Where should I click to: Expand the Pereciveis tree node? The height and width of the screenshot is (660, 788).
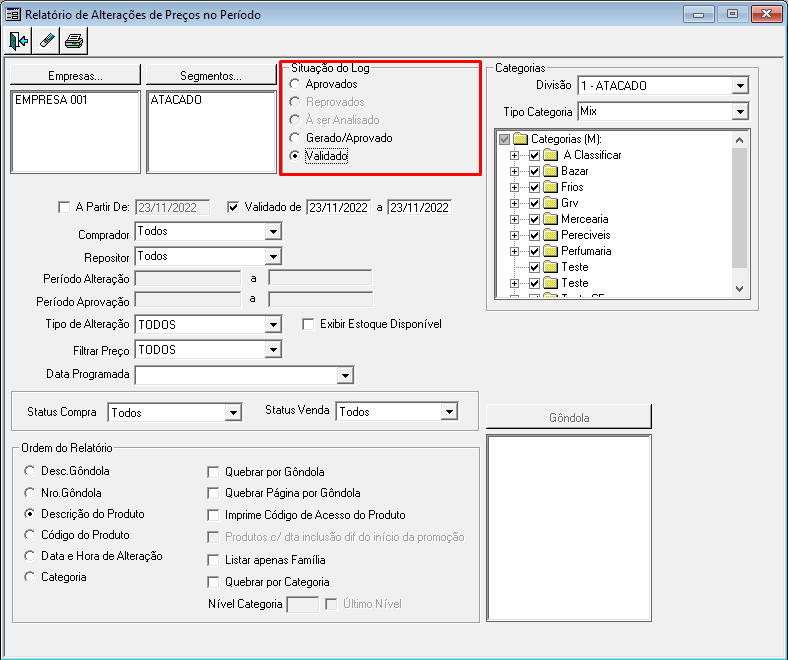pyautogui.click(x=514, y=235)
